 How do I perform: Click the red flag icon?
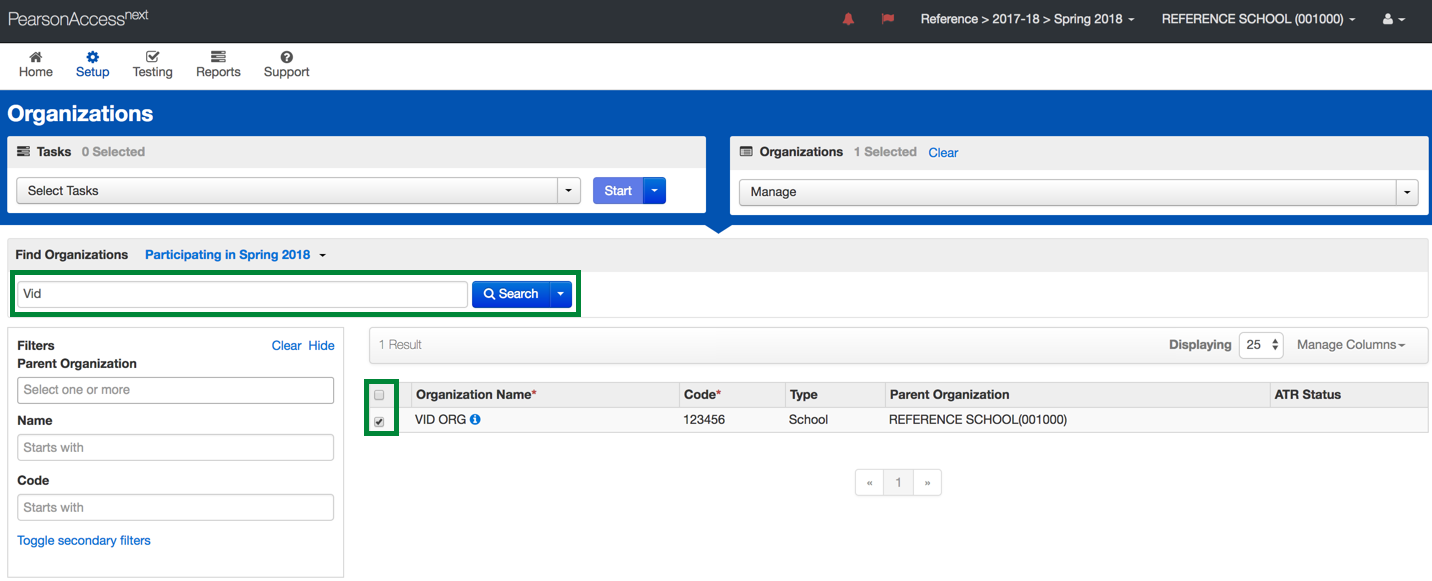pos(887,19)
